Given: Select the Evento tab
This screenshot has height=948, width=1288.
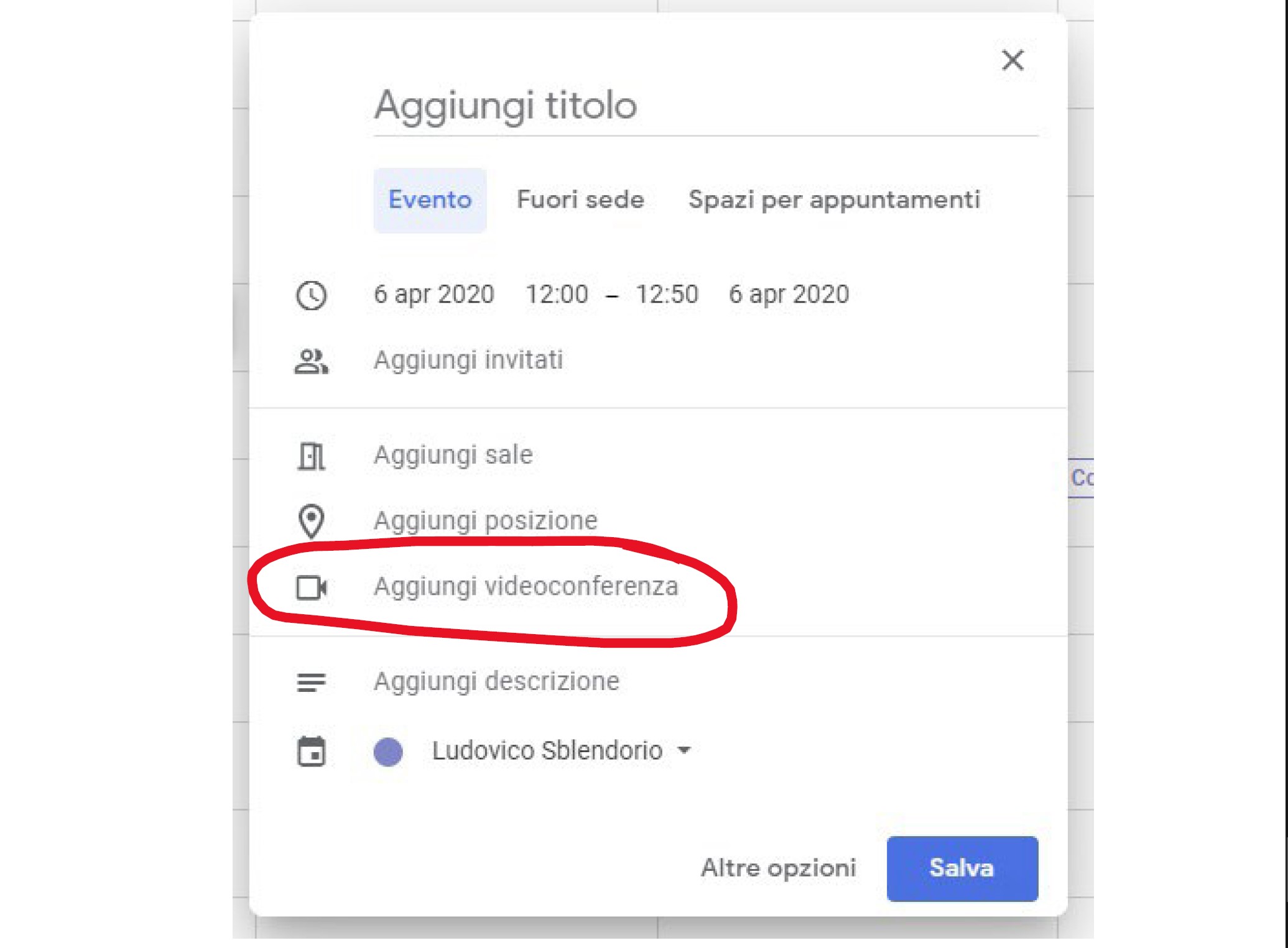Looking at the screenshot, I should pos(430,200).
